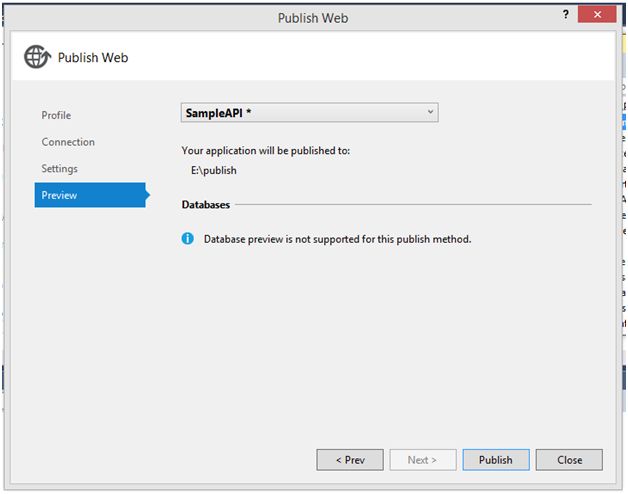Image resolution: width=628 pixels, height=494 pixels.
Task: Go to the Profile step
Action: click(56, 115)
